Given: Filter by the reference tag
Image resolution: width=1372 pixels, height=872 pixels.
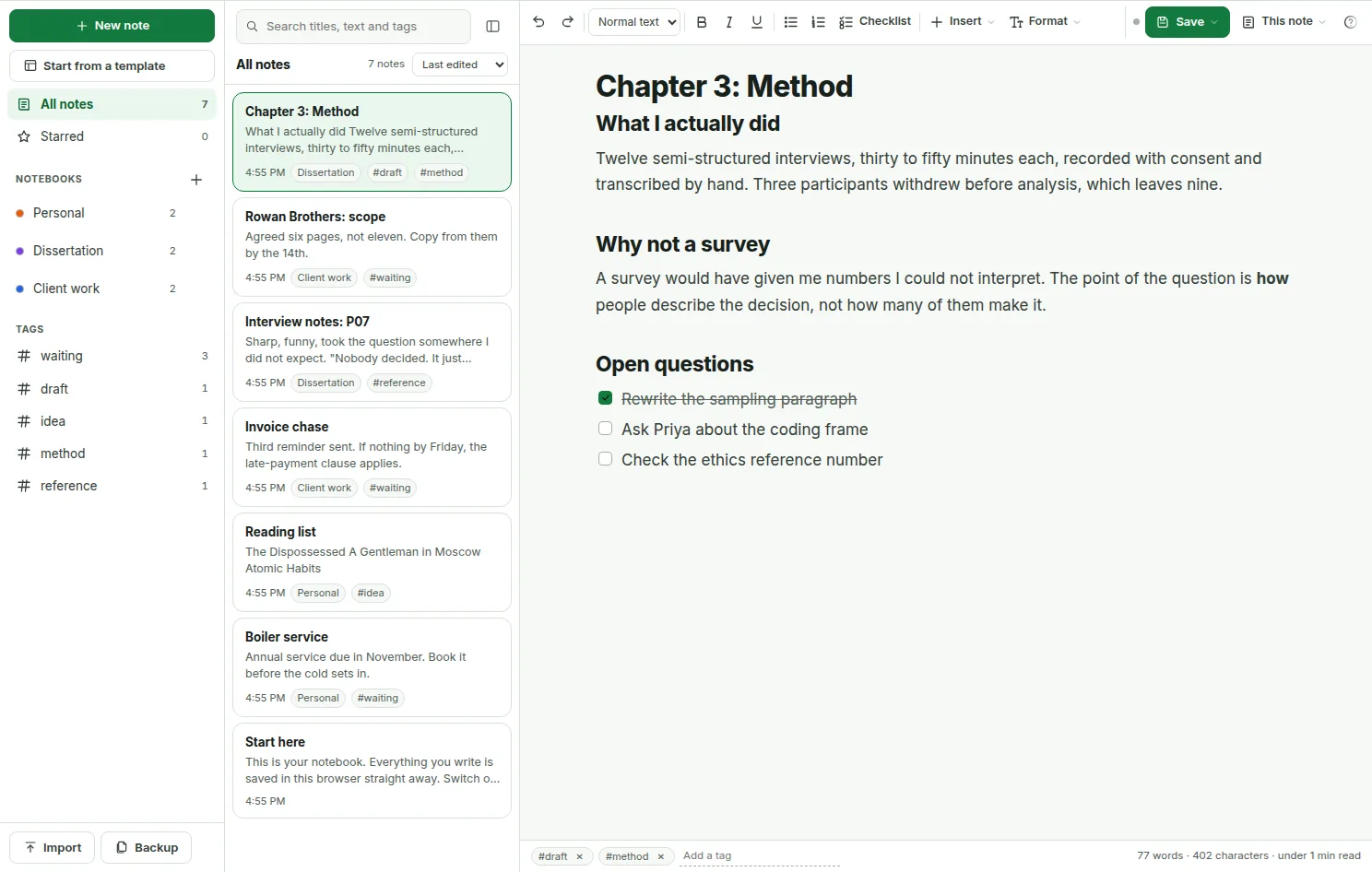Looking at the screenshot, I should coord(112,486).
